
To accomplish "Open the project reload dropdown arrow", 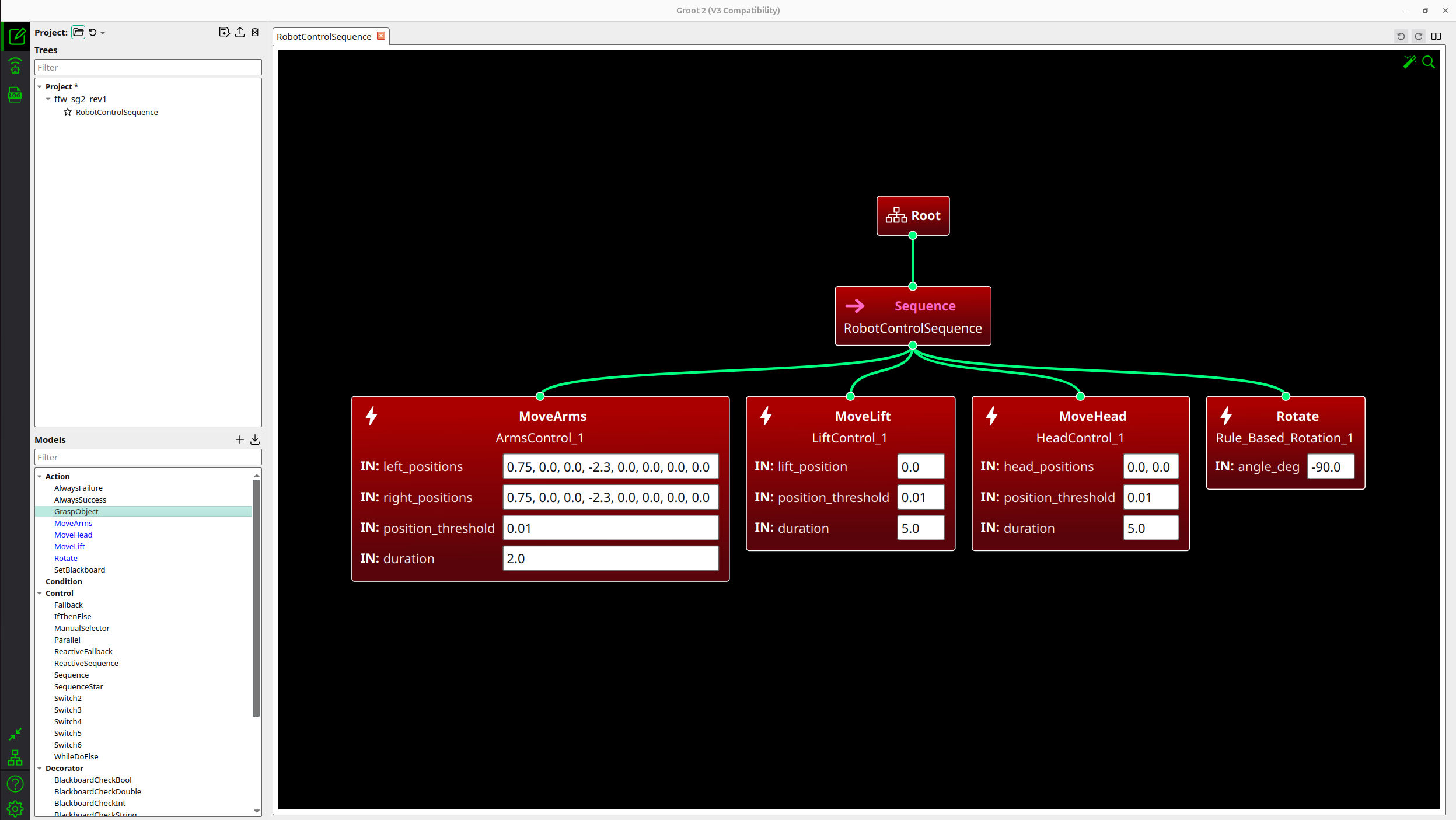I will (103, 33).
